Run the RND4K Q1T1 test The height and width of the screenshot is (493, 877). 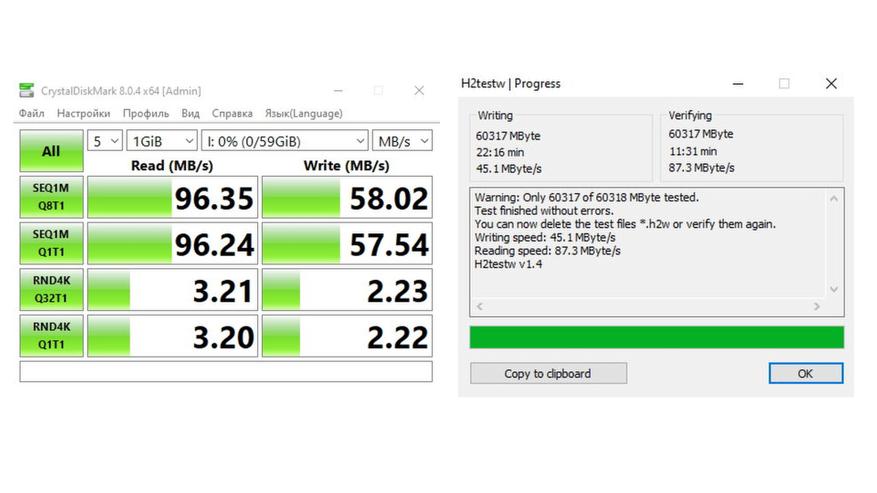coord(51,336)
